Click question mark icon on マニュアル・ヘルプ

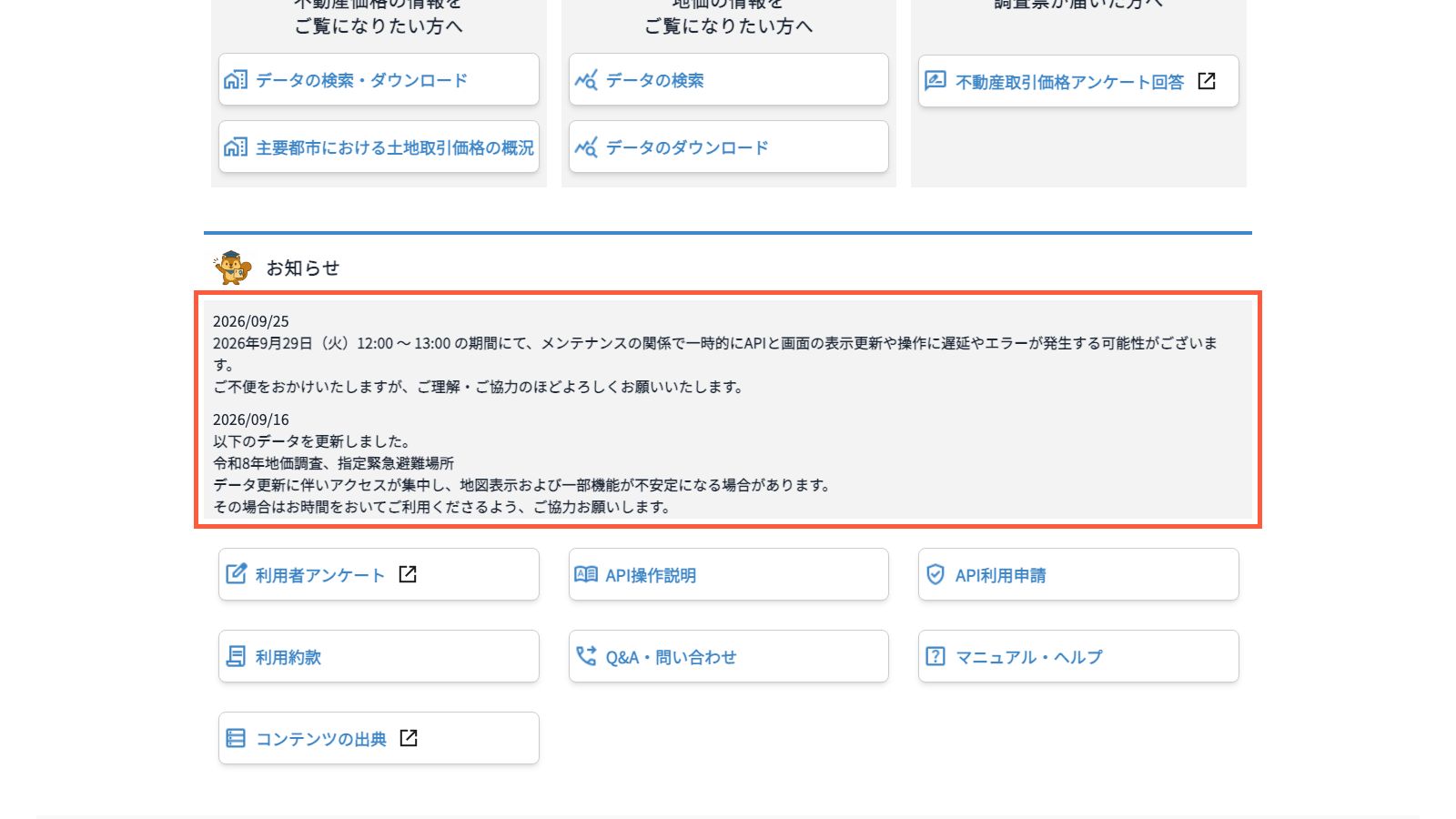pos(935,656)
